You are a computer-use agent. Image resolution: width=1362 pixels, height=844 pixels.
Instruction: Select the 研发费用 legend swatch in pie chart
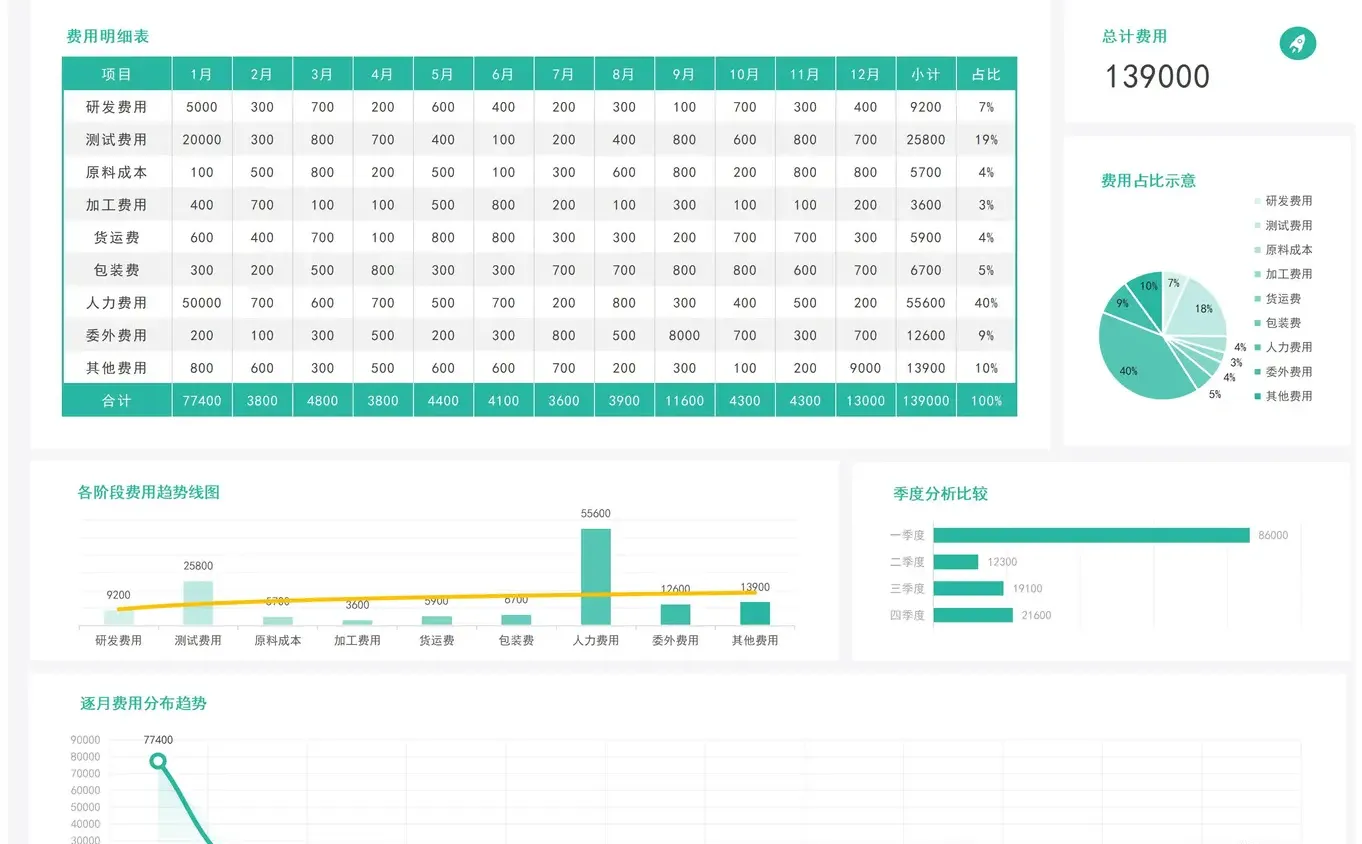click(x=1258, y=201)
